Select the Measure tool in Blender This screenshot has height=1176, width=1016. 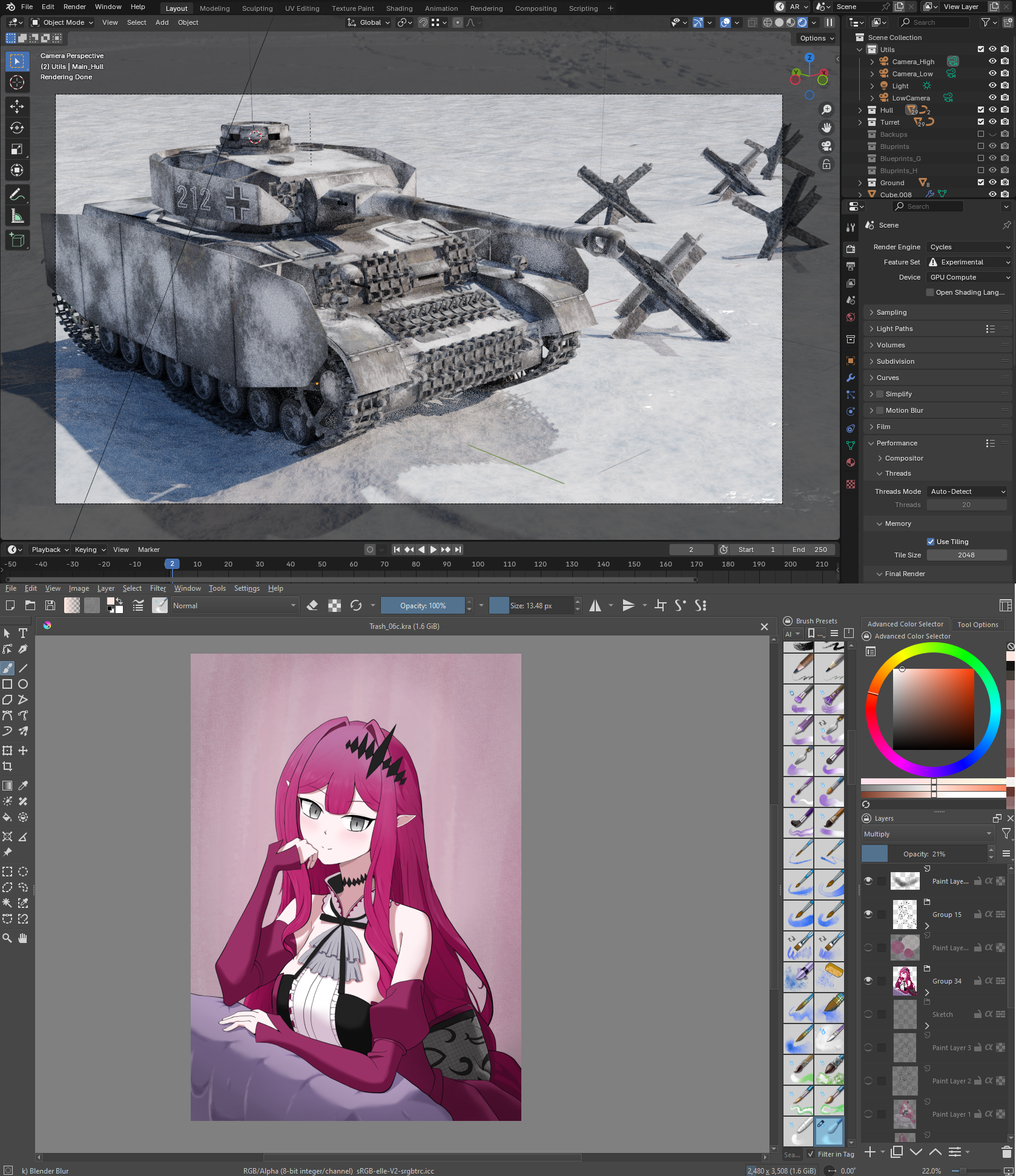click(x=17, y=216)
